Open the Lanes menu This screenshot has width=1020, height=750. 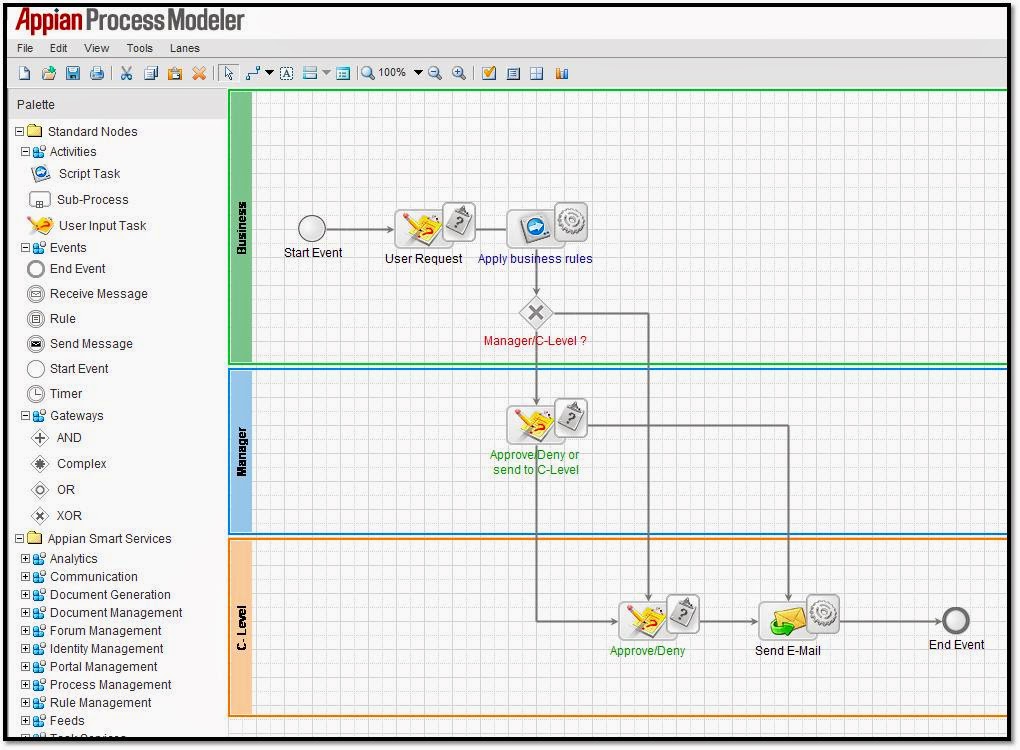tap(185, 48)
